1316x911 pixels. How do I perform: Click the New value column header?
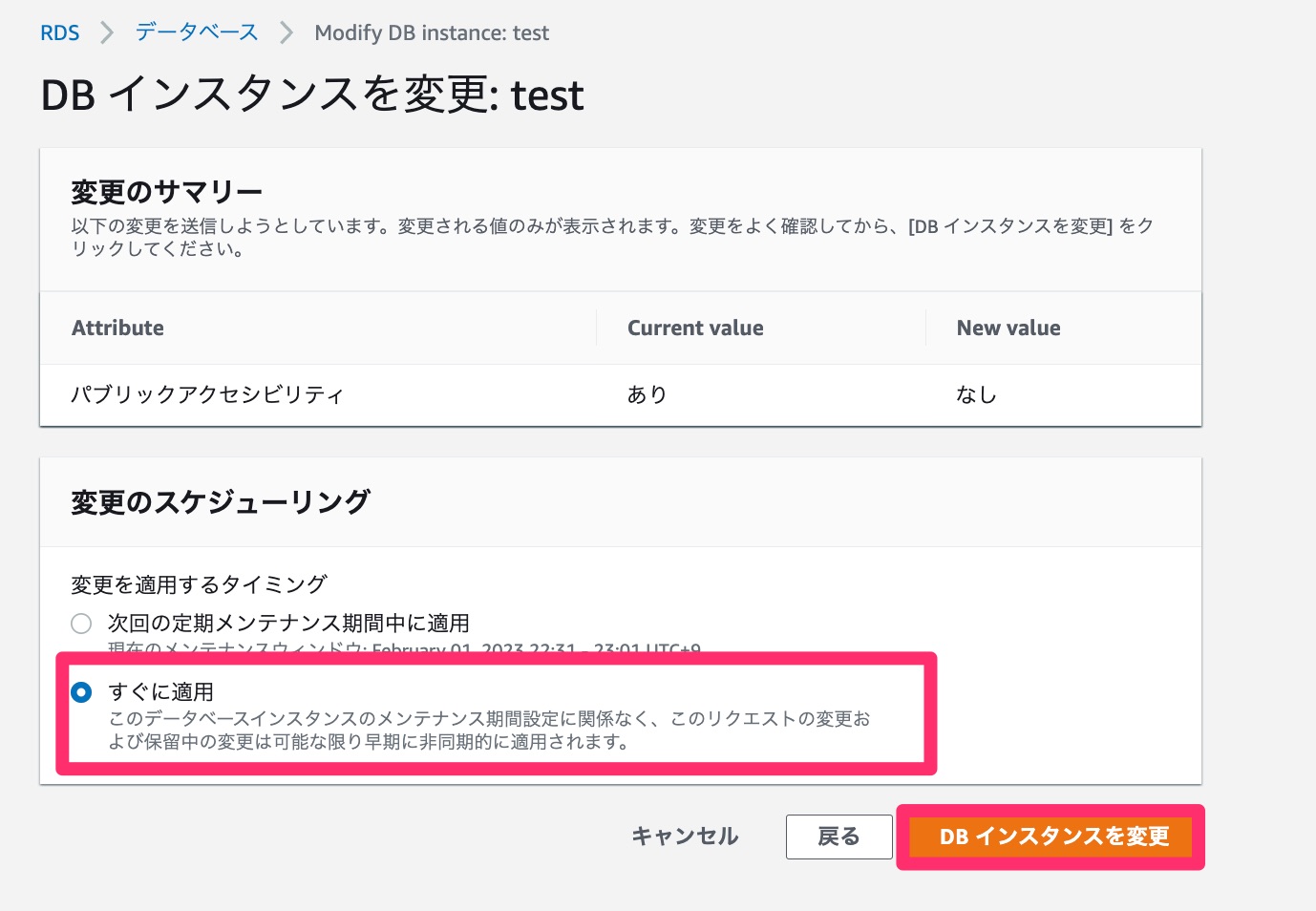coord(1008,328)
